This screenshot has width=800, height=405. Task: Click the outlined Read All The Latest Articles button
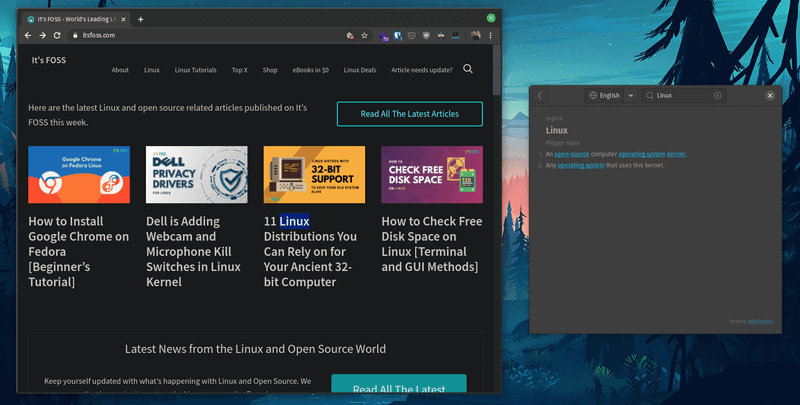pos(410,114)
